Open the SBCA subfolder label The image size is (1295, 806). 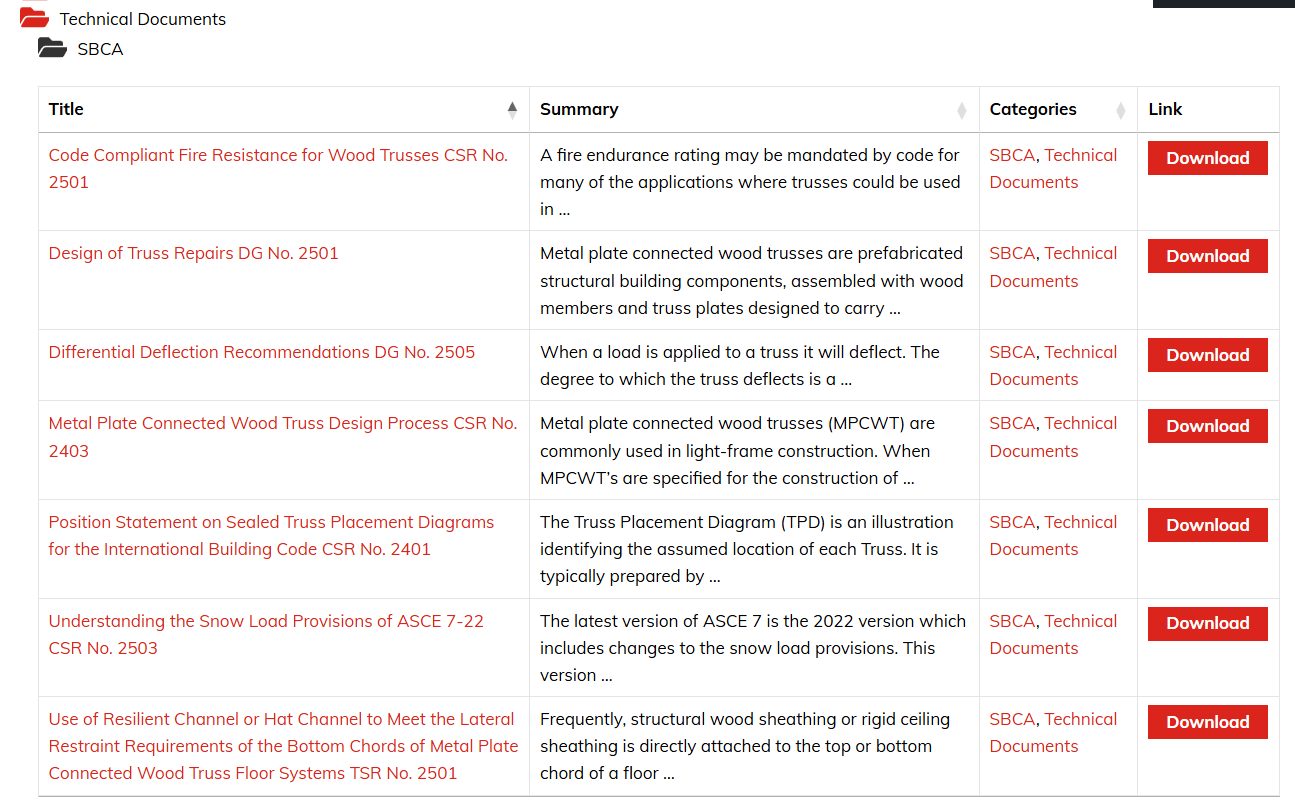point(100,49)
